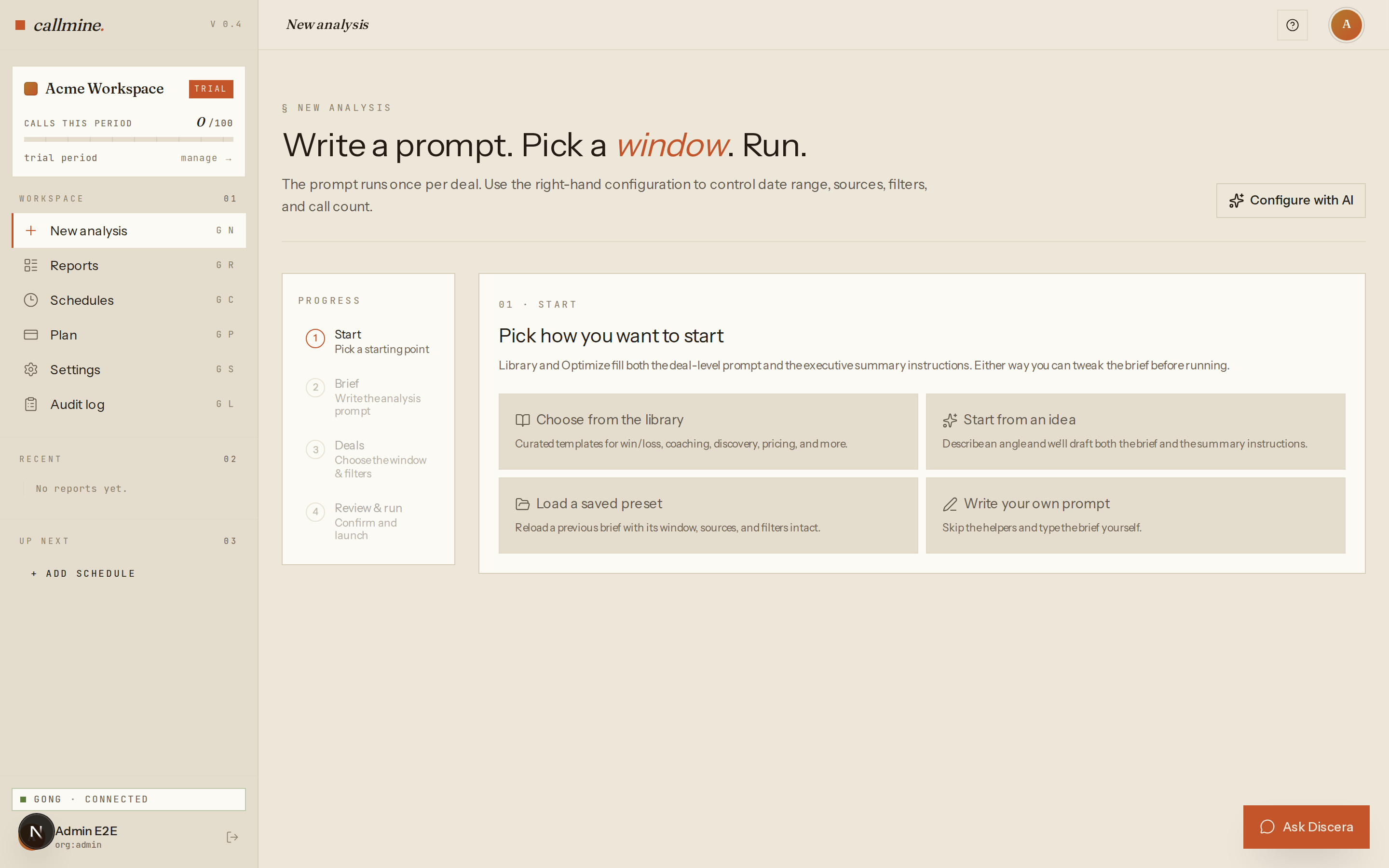Click the Acme Workspace orange icon
Screen dimensions: 1389x868
31,88
